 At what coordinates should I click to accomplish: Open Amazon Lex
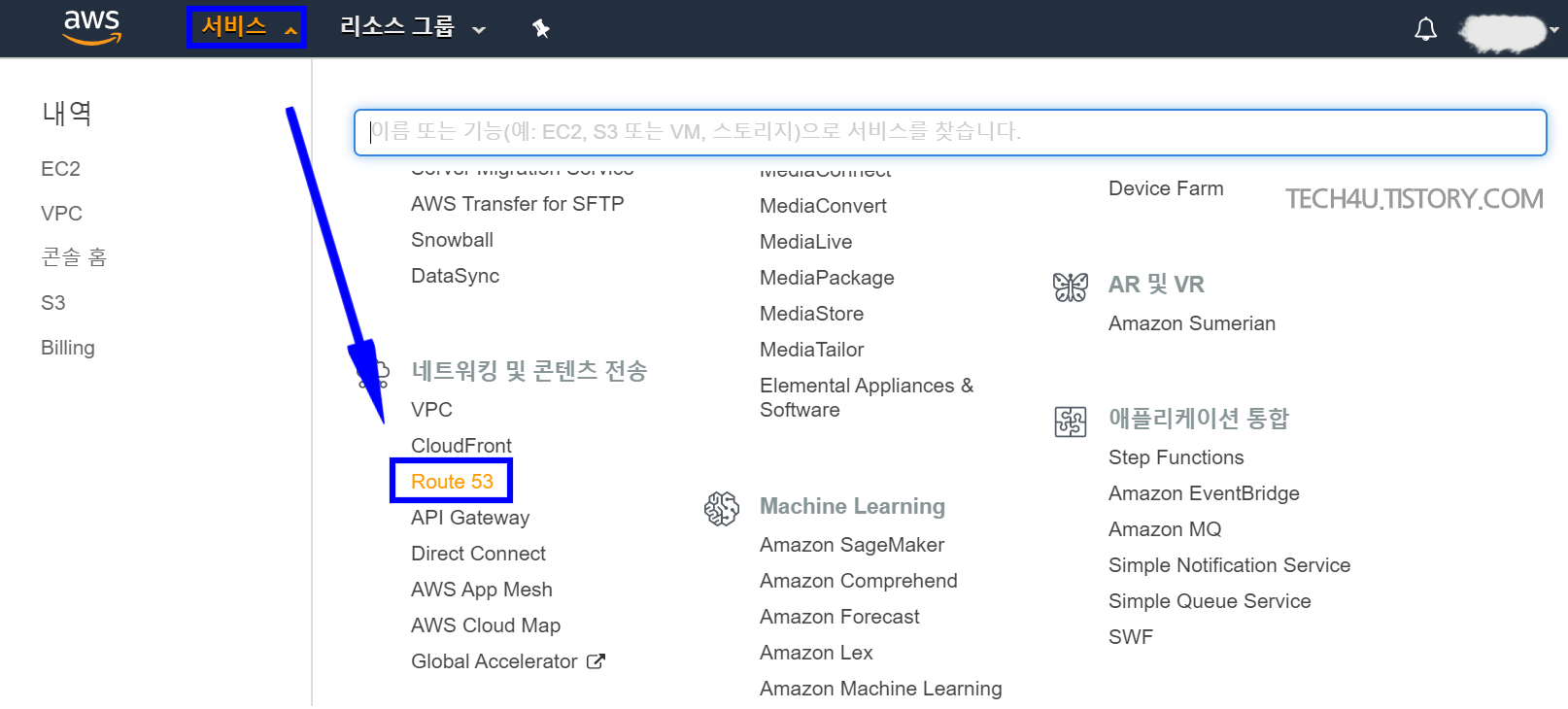click(x=816, y=653)
